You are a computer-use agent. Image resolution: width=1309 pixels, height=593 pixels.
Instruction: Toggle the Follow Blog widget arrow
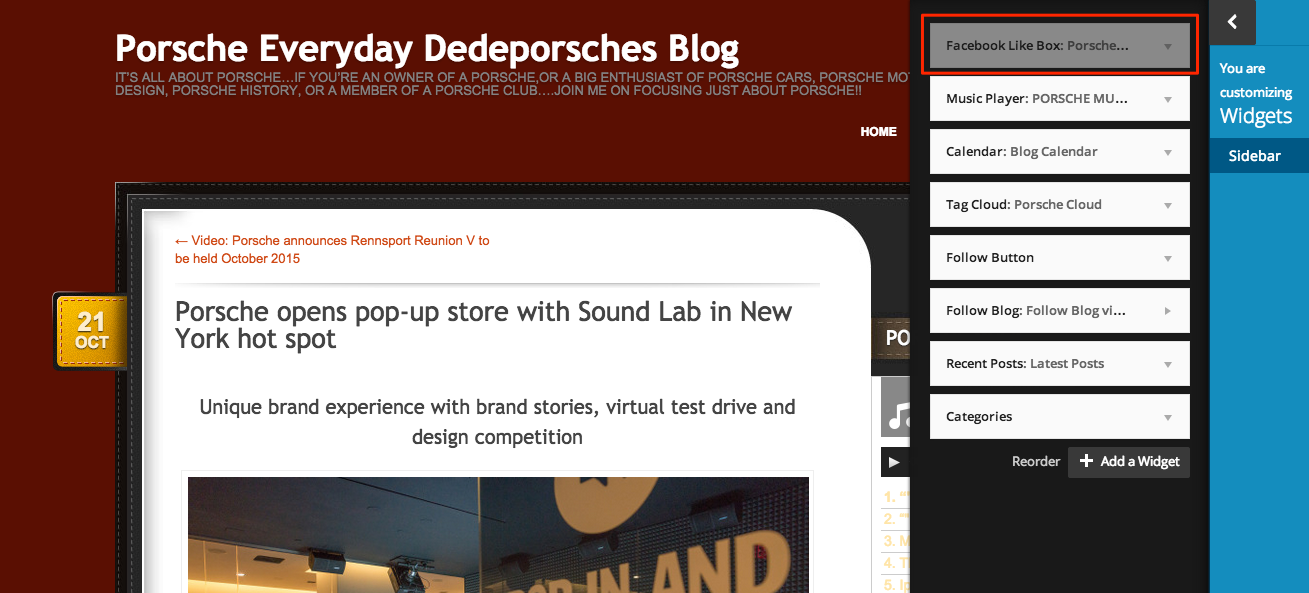[x=1167, y=311]
